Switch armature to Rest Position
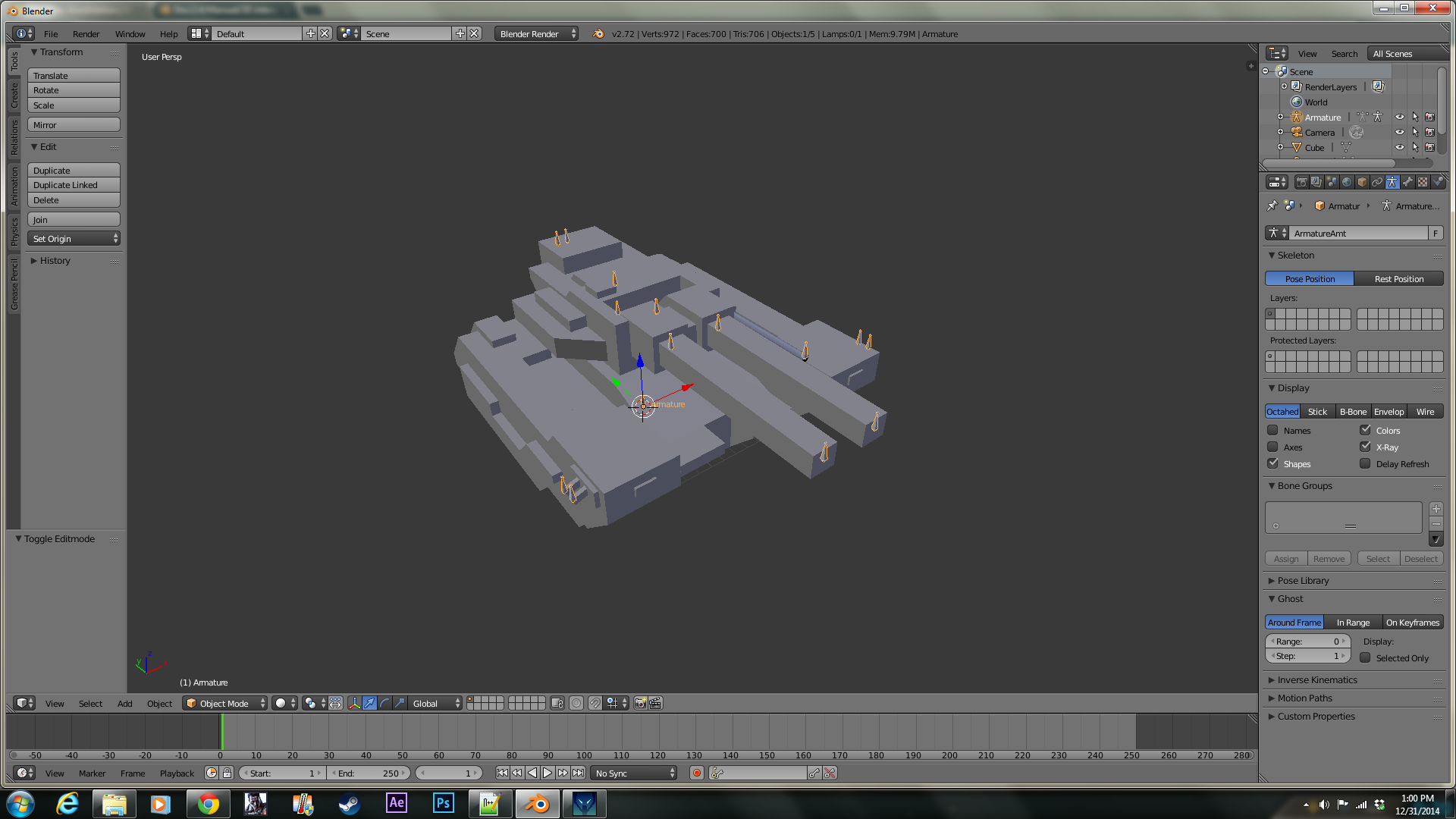The image size is (1456, 819). 1398,278
